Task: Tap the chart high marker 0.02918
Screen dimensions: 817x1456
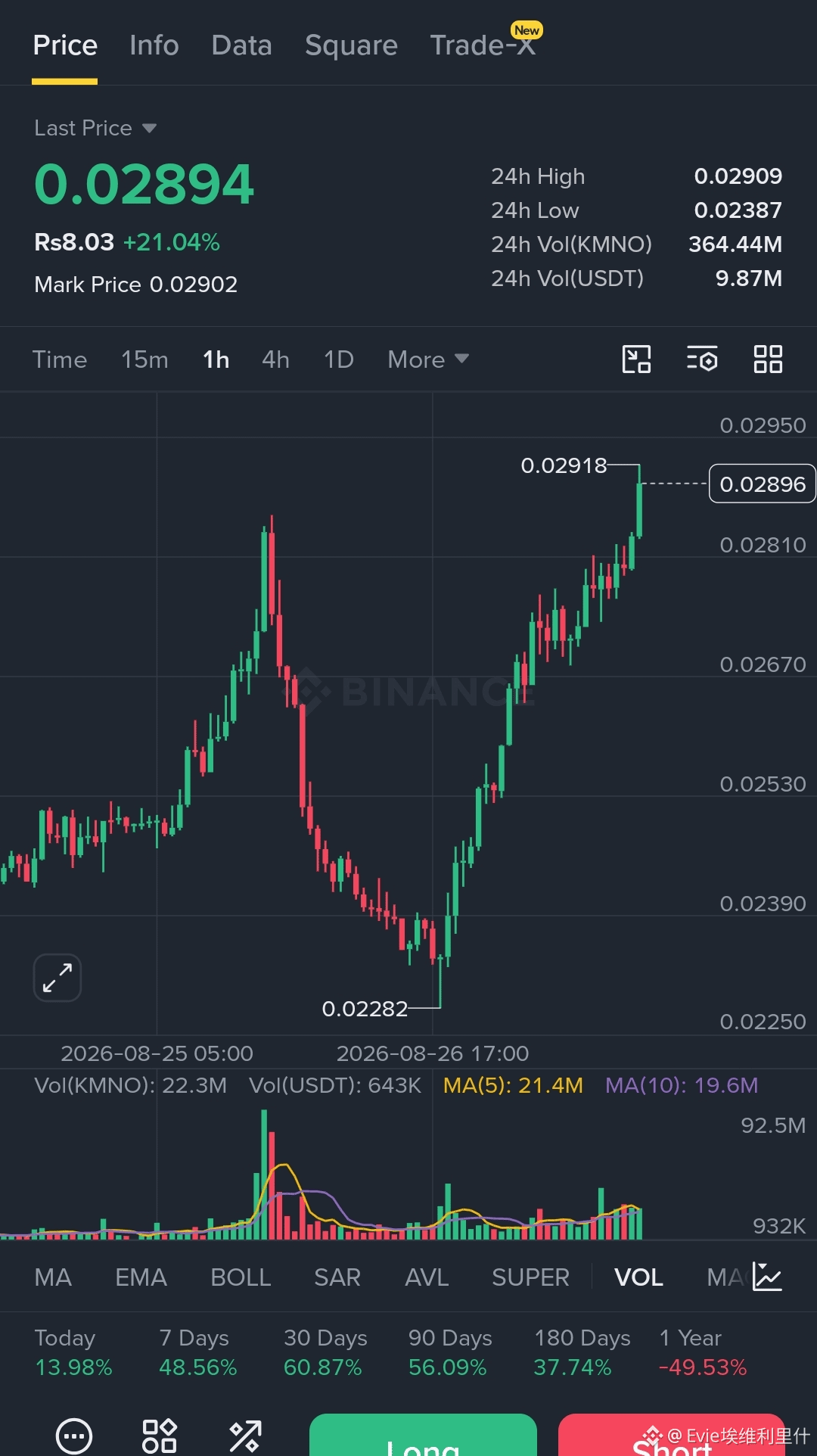Action: point(564,465)
